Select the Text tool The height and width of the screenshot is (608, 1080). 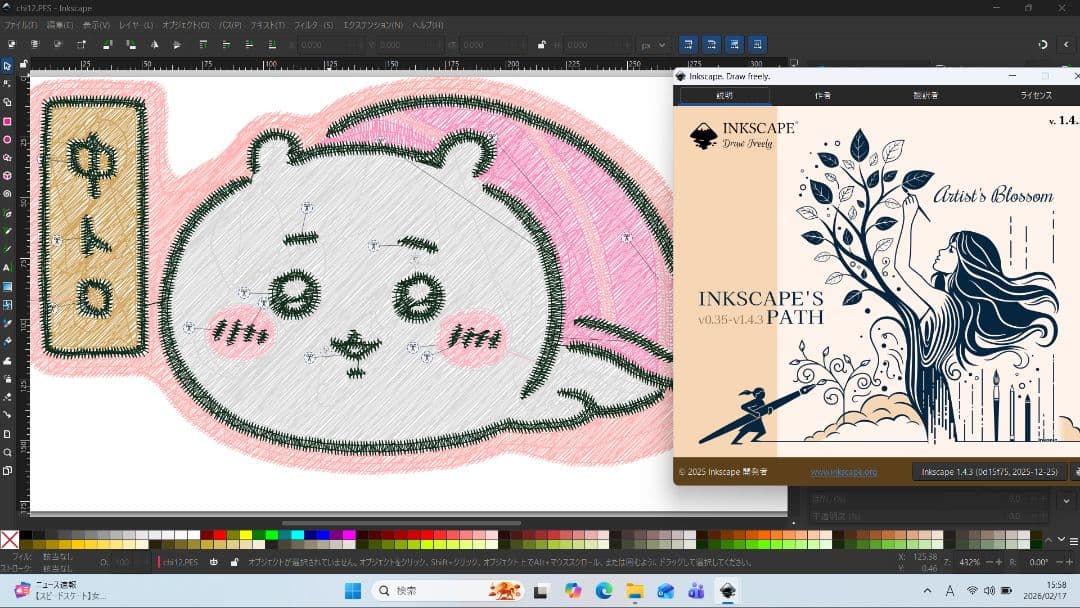pyautogui.click(x=8, y=269)
